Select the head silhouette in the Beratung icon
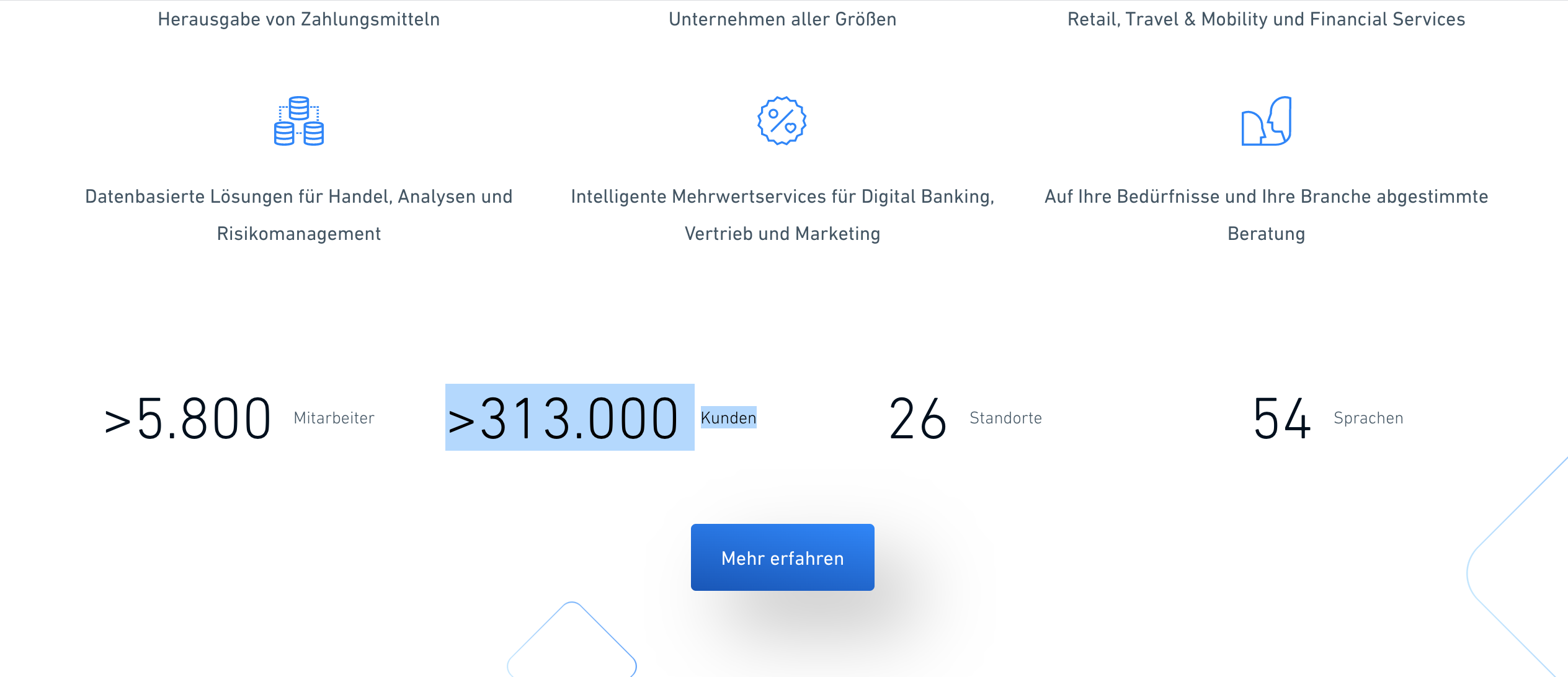 [1281, 121]
